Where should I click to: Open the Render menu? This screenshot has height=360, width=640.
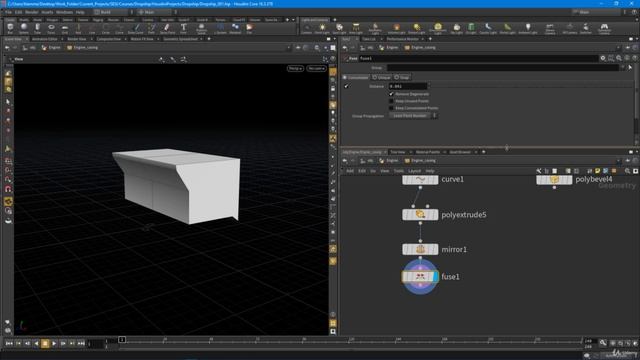pyautogui.click(x=31, y=12)
